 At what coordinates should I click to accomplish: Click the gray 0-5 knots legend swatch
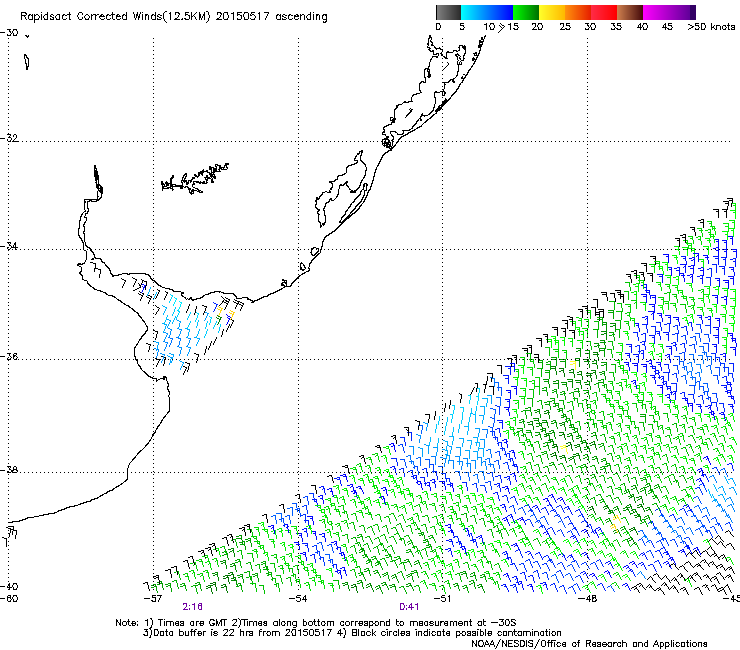point(448,12)
